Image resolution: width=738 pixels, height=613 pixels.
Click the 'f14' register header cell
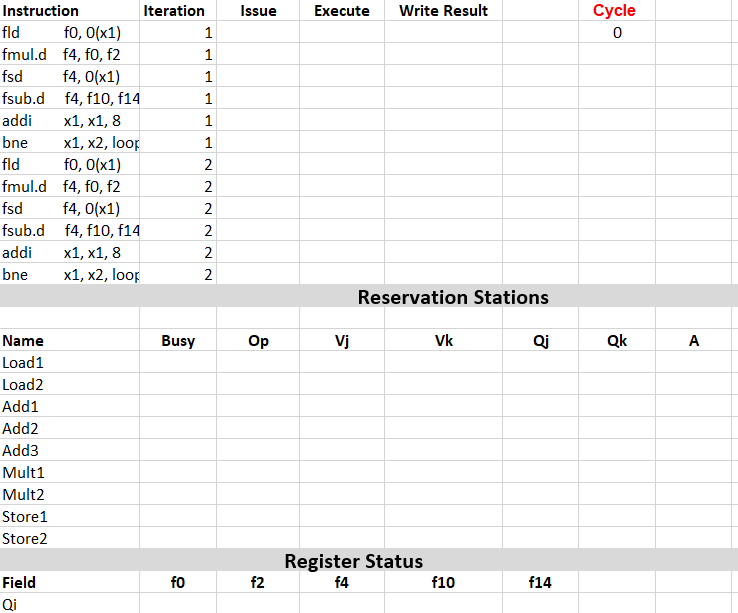pyautogui.click(x=540, y=582)
